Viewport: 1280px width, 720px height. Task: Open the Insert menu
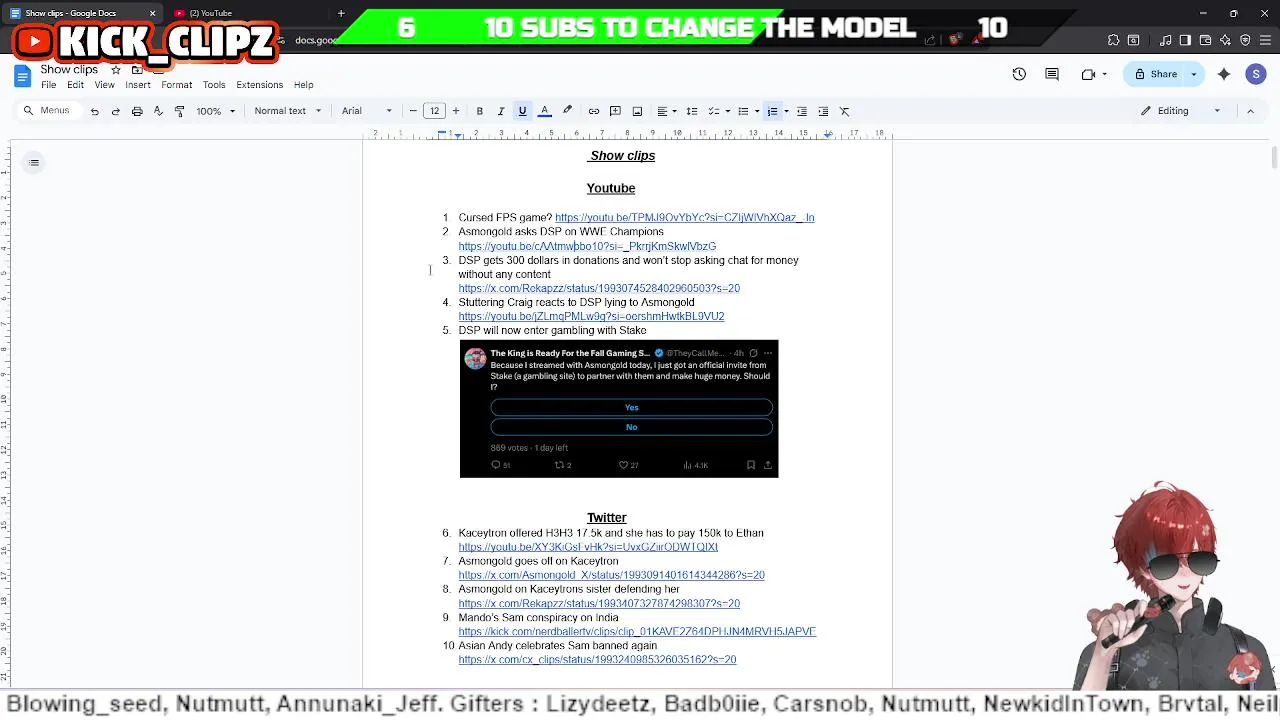click(x=138, y=85)
